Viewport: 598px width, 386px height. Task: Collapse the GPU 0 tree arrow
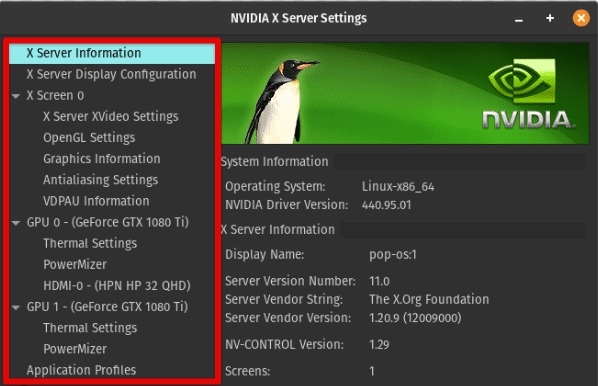(16, 223)
